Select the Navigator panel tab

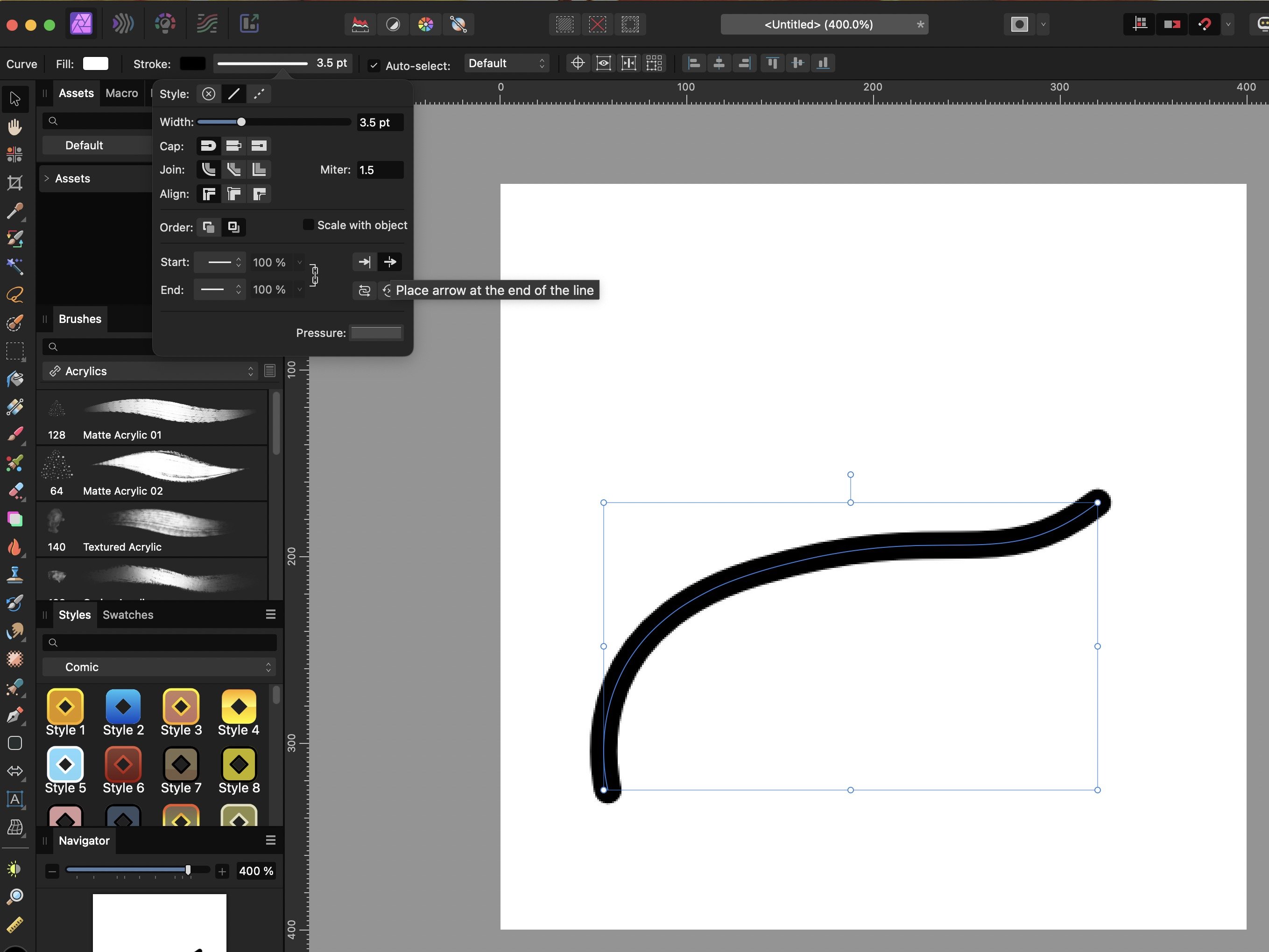(x=84, y=841)
